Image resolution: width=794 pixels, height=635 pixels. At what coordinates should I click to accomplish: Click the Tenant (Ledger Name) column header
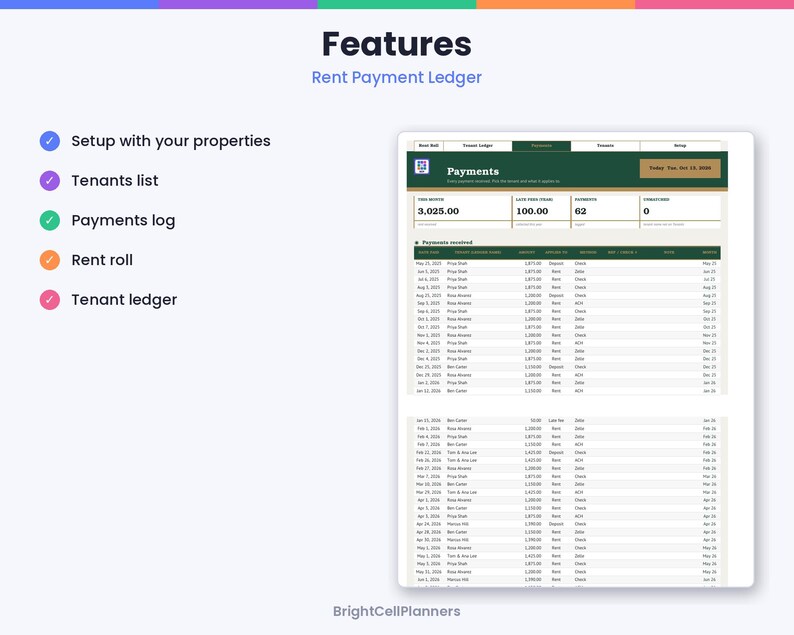point(478,252)
